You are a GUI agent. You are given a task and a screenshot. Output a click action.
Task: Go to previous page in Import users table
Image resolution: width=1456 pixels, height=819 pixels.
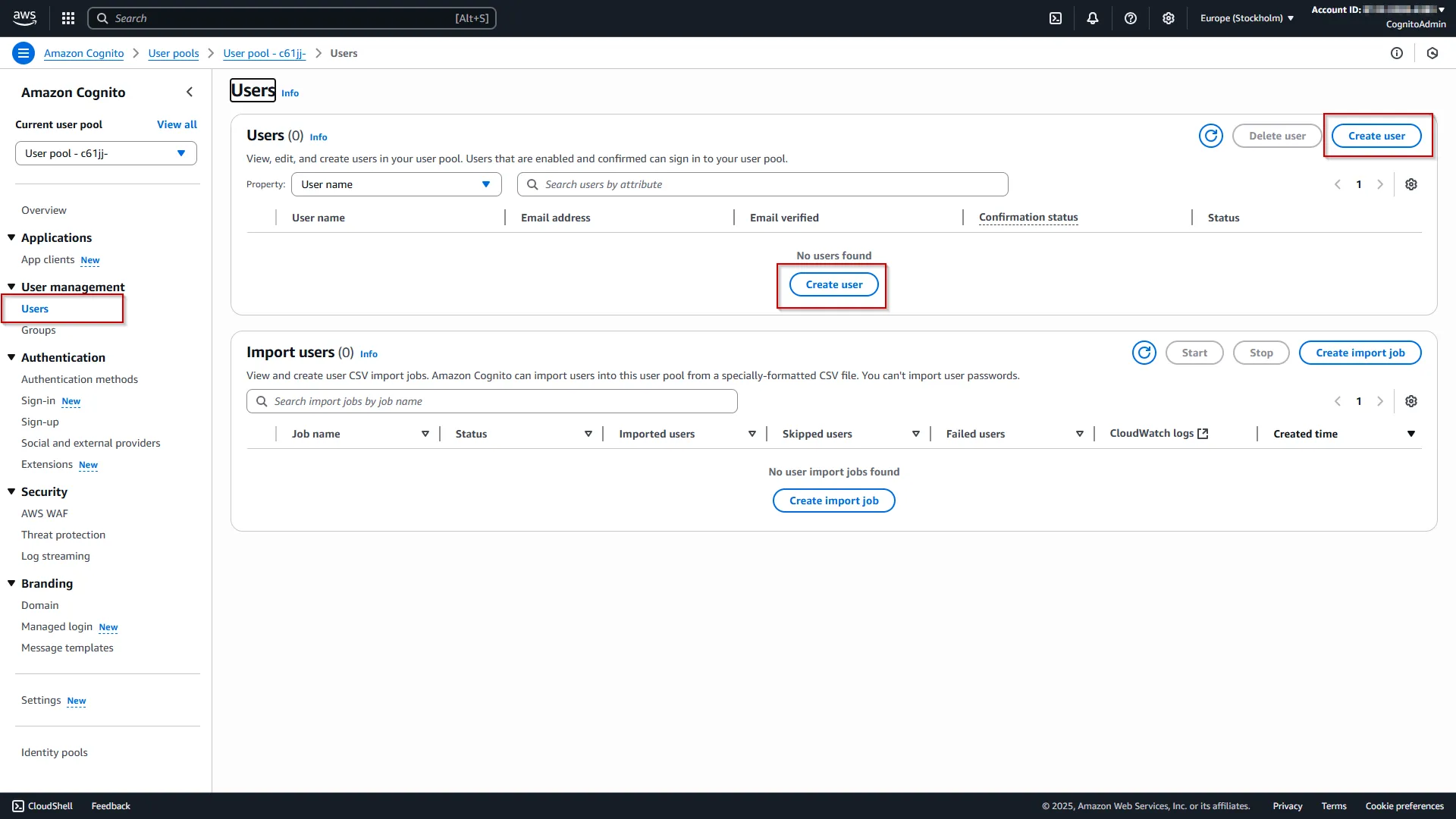(1338, 401)
